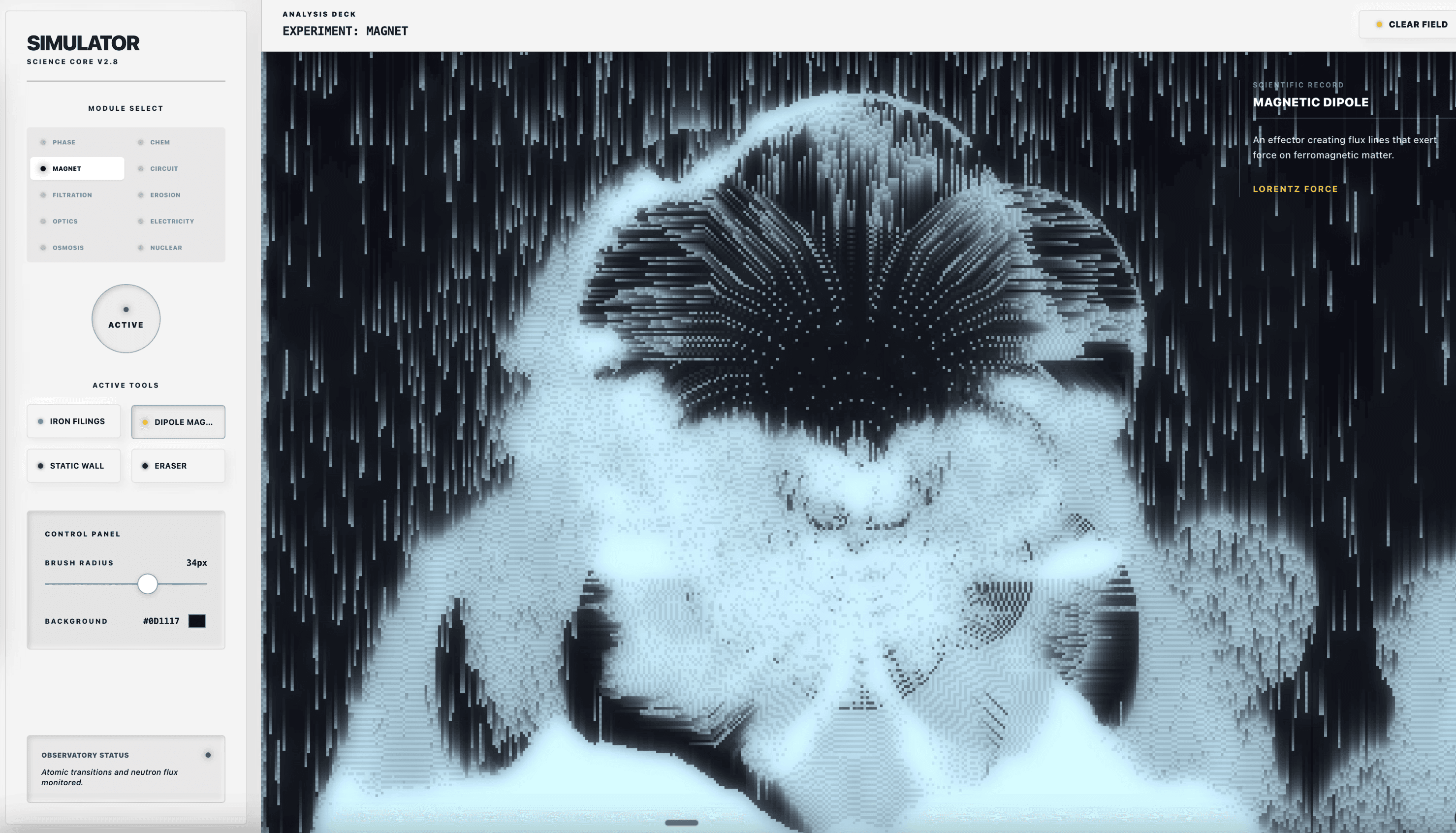Image resolution: width=1456 pixels, height=833 pixels.
Task: Click the Observatory Status indicator dot
Action: [x=208, y=755]
